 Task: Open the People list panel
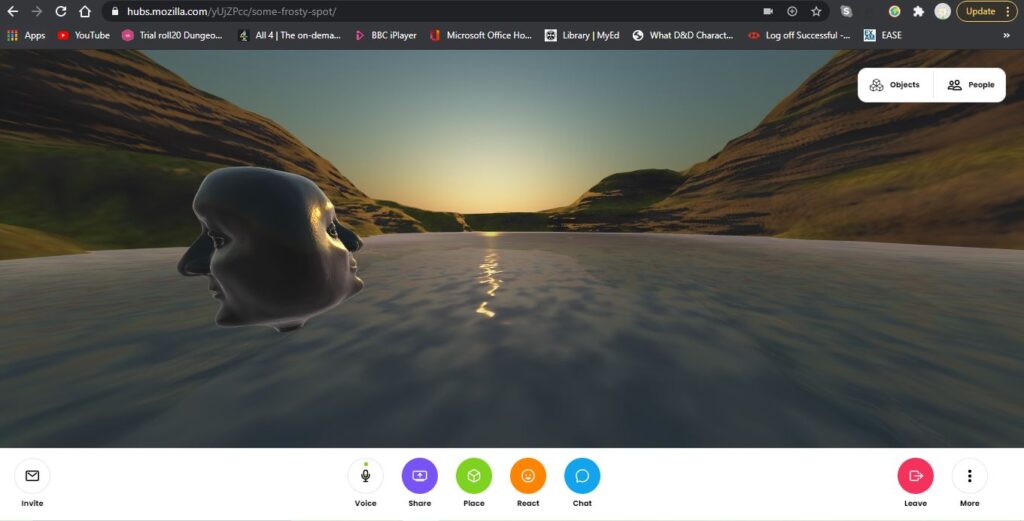click(x=971, y=85)
